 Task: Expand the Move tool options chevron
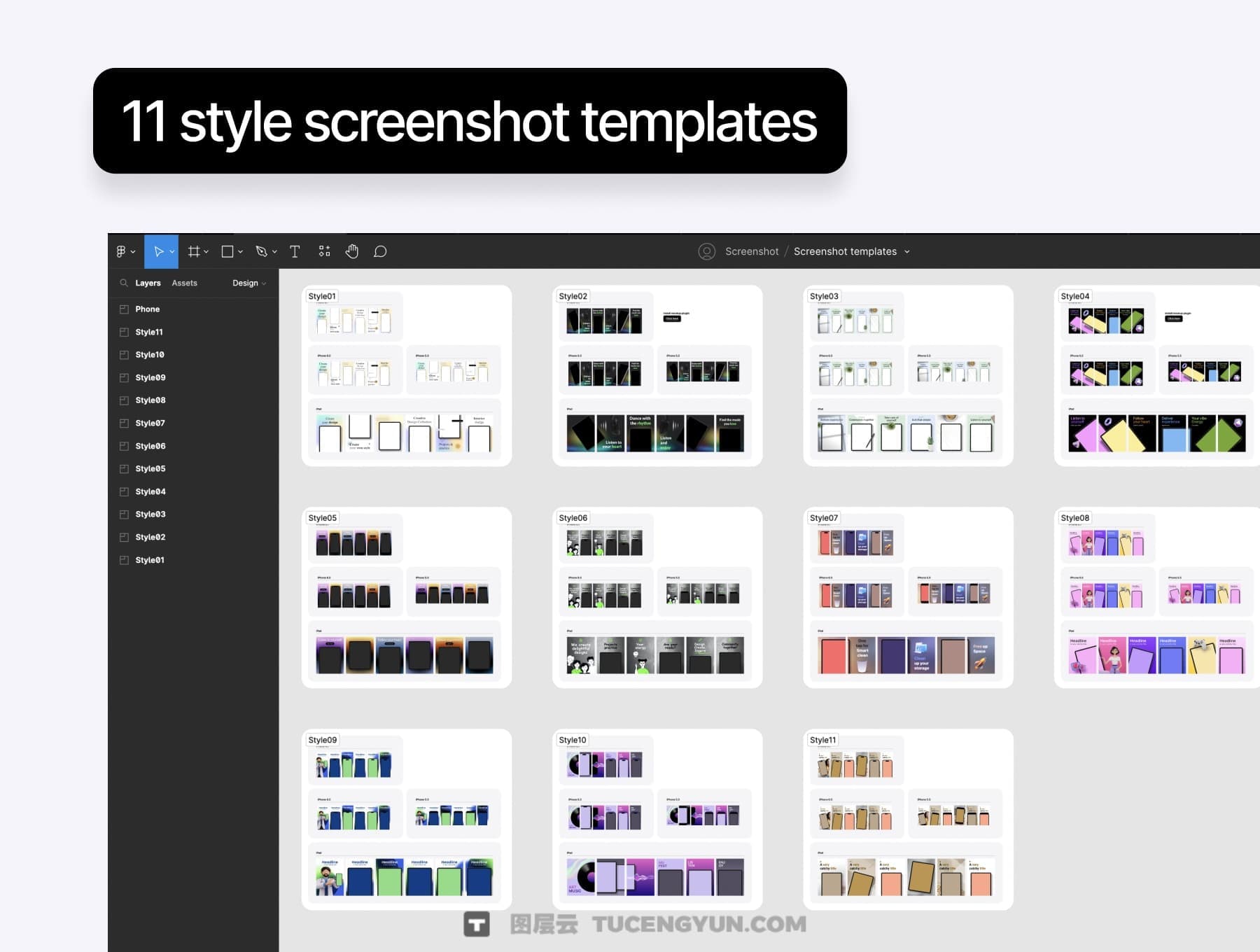click(x=171, y=251)
